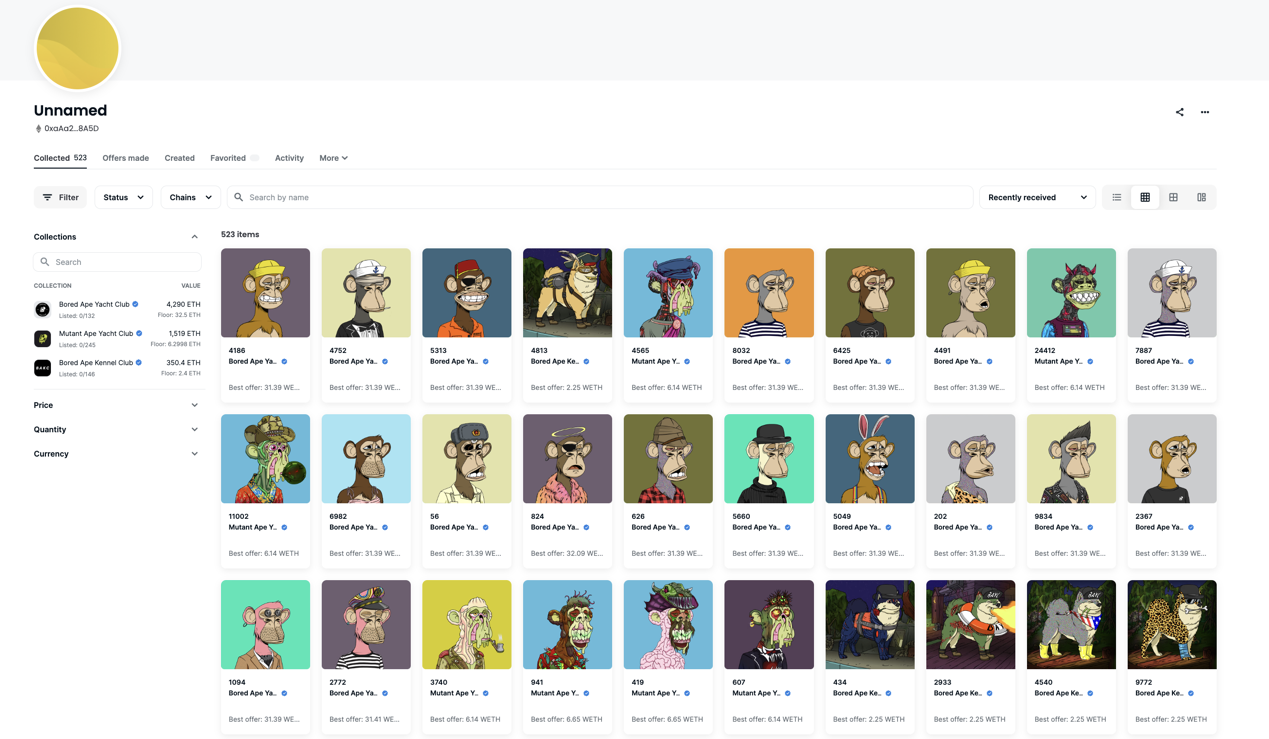1269x739 pixels.
Task: Switch to the Offers made tab
Action: 125,158
